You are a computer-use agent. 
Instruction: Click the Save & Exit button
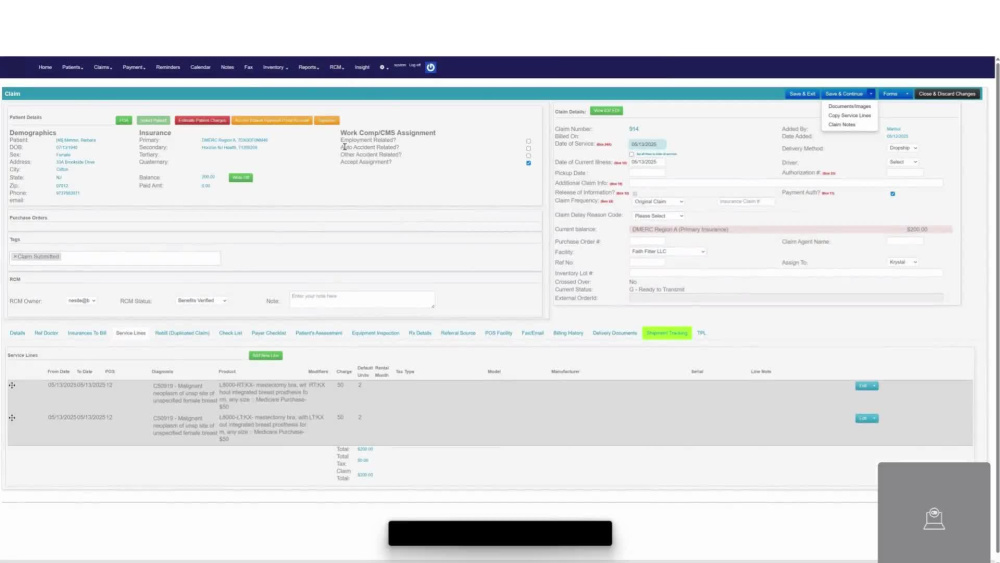[802, 94]
